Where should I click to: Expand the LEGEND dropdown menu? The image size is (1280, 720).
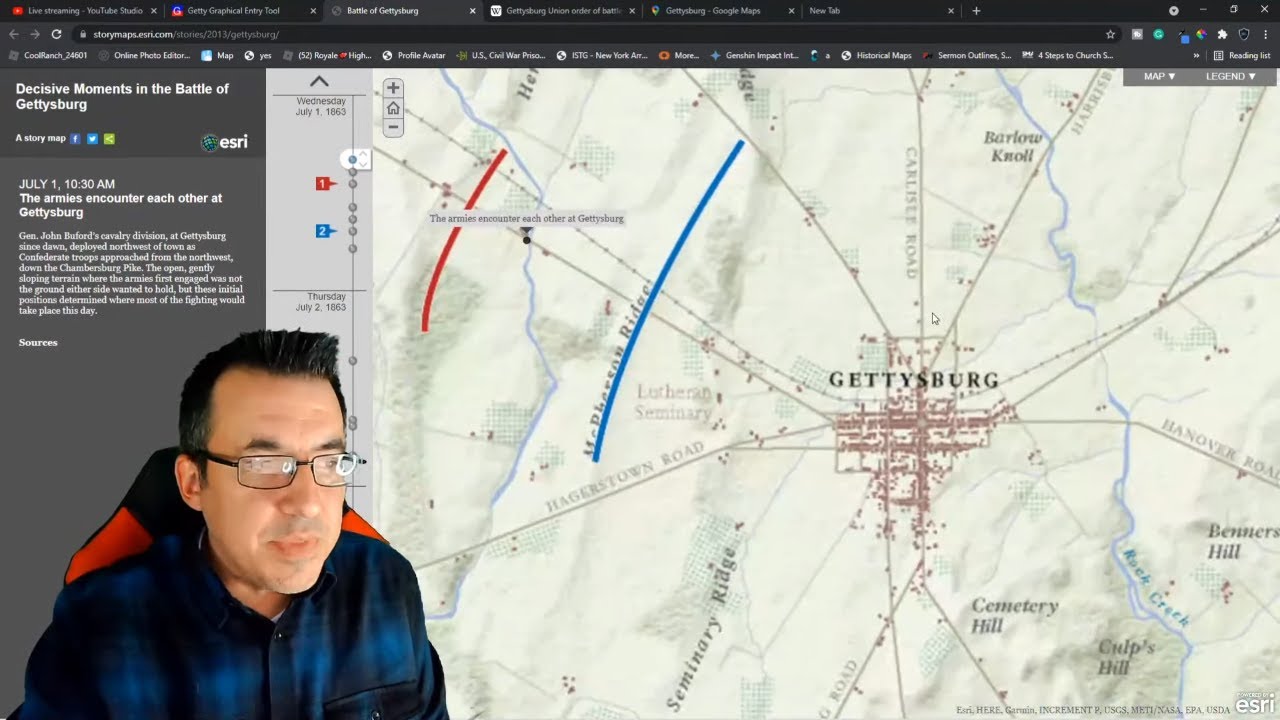(1230, 76)
